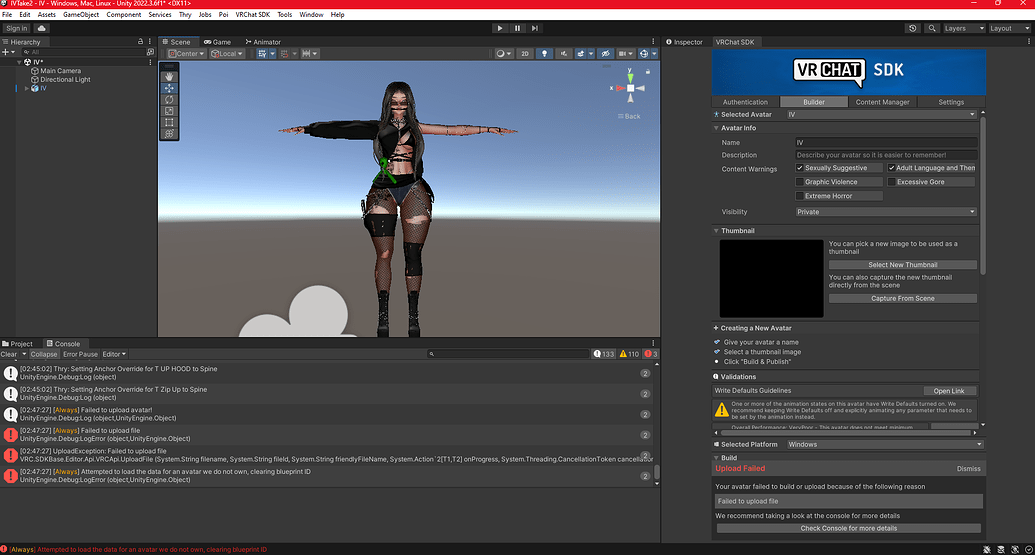The image size is (1035, 555).
Task: Toggle scene lighting with the lightbulb icon
Action: 544,54
